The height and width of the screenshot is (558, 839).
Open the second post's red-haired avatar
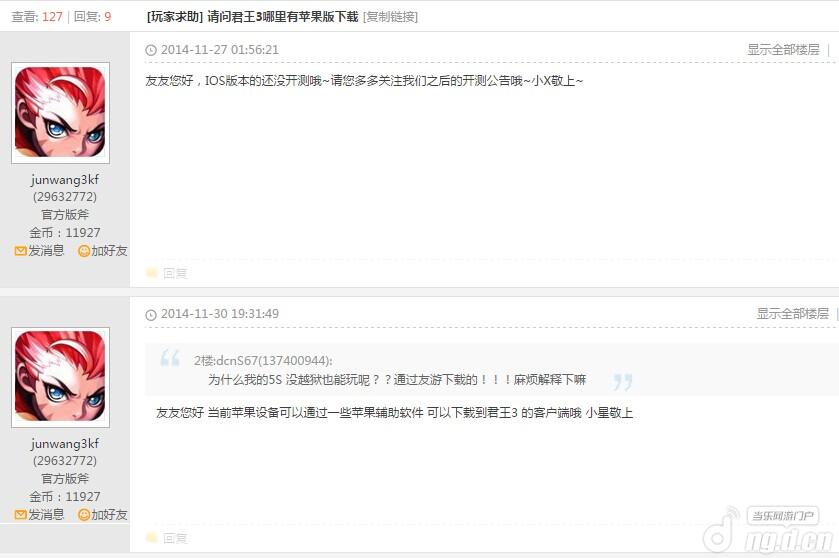[x=60, y=377]
